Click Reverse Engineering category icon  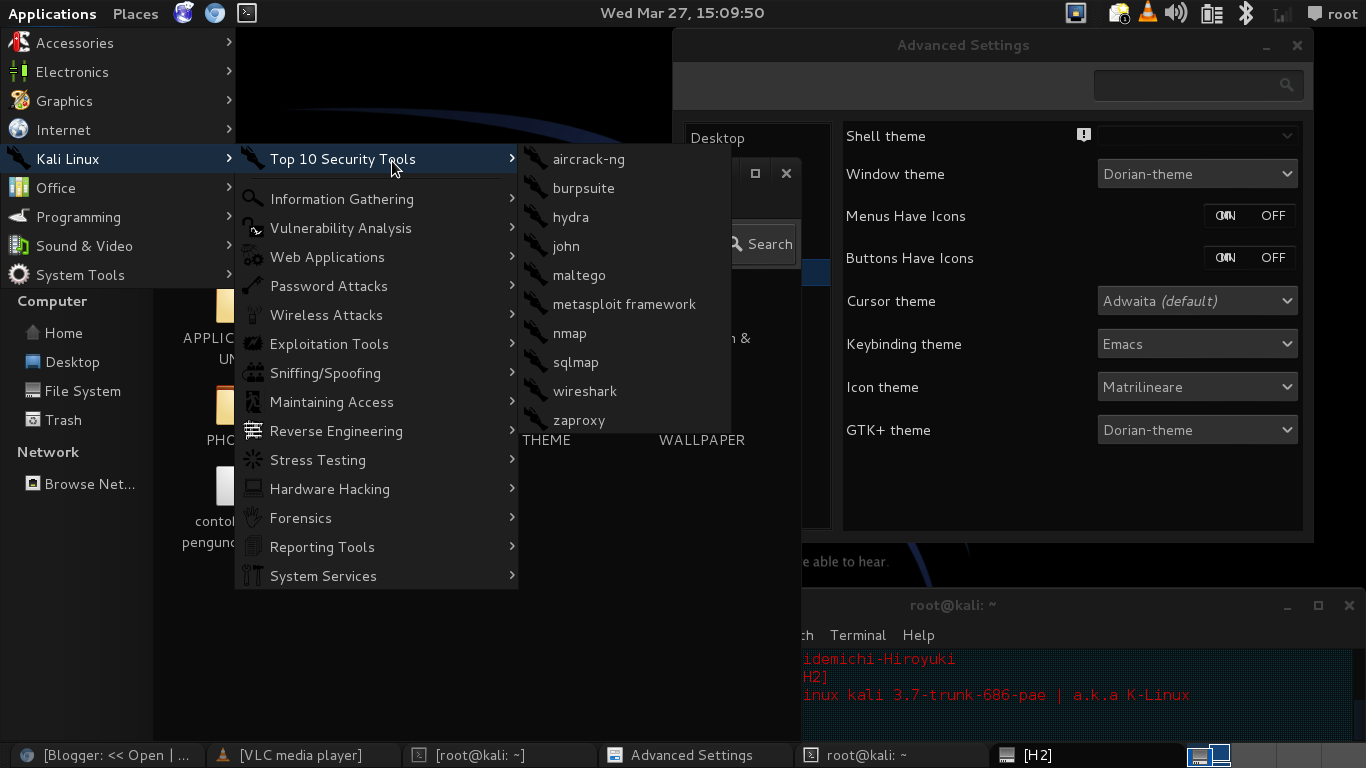tap(253, 431)
